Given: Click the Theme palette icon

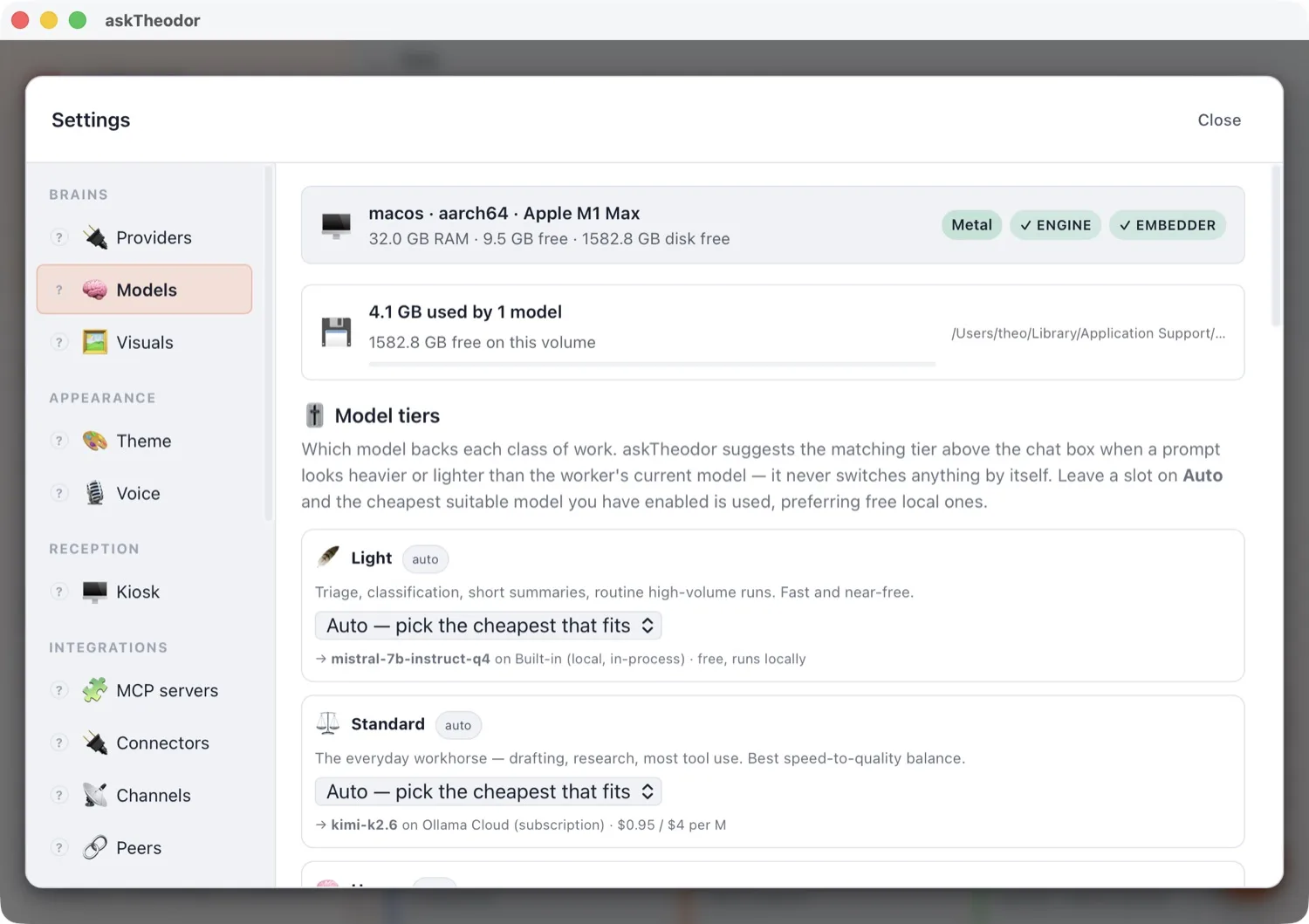Looking at the screenshot, I should (95, 441).
